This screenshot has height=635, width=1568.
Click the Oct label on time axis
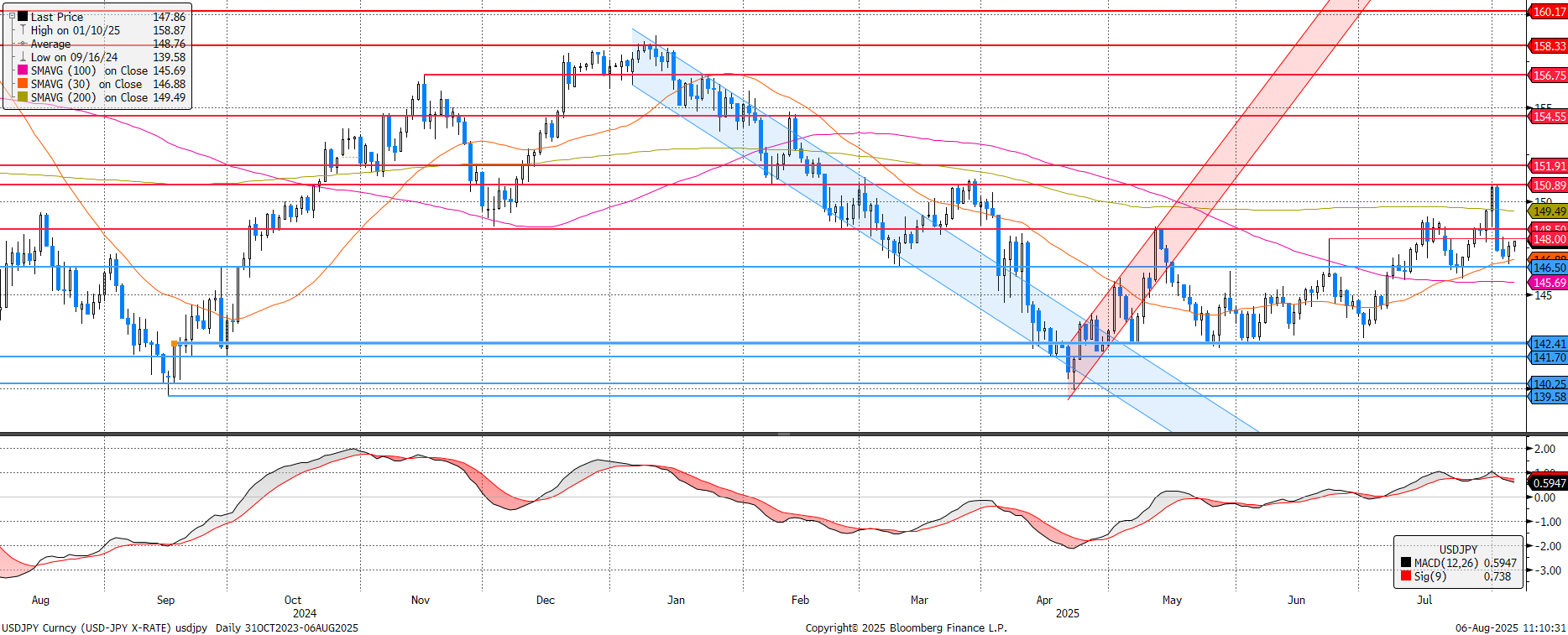tap(292, 601)
